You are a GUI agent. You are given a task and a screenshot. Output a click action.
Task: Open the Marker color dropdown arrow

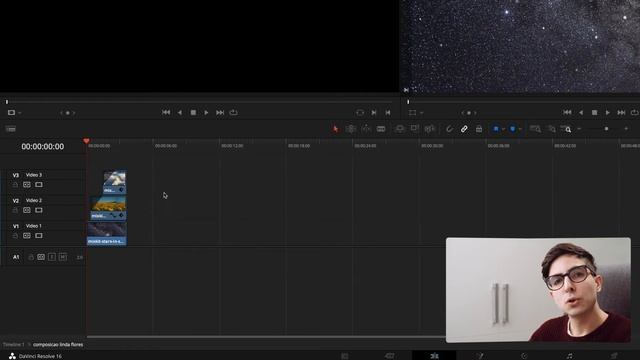pyautogui.click(x=520, y=129)
